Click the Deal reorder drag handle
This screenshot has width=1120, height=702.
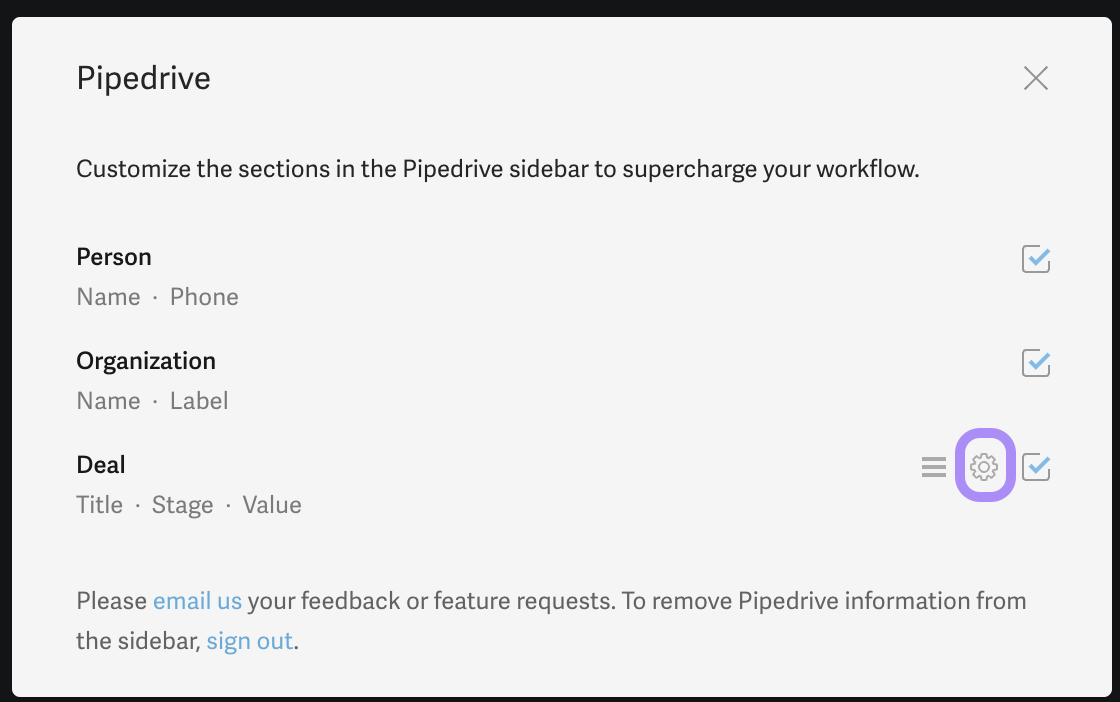934,467
